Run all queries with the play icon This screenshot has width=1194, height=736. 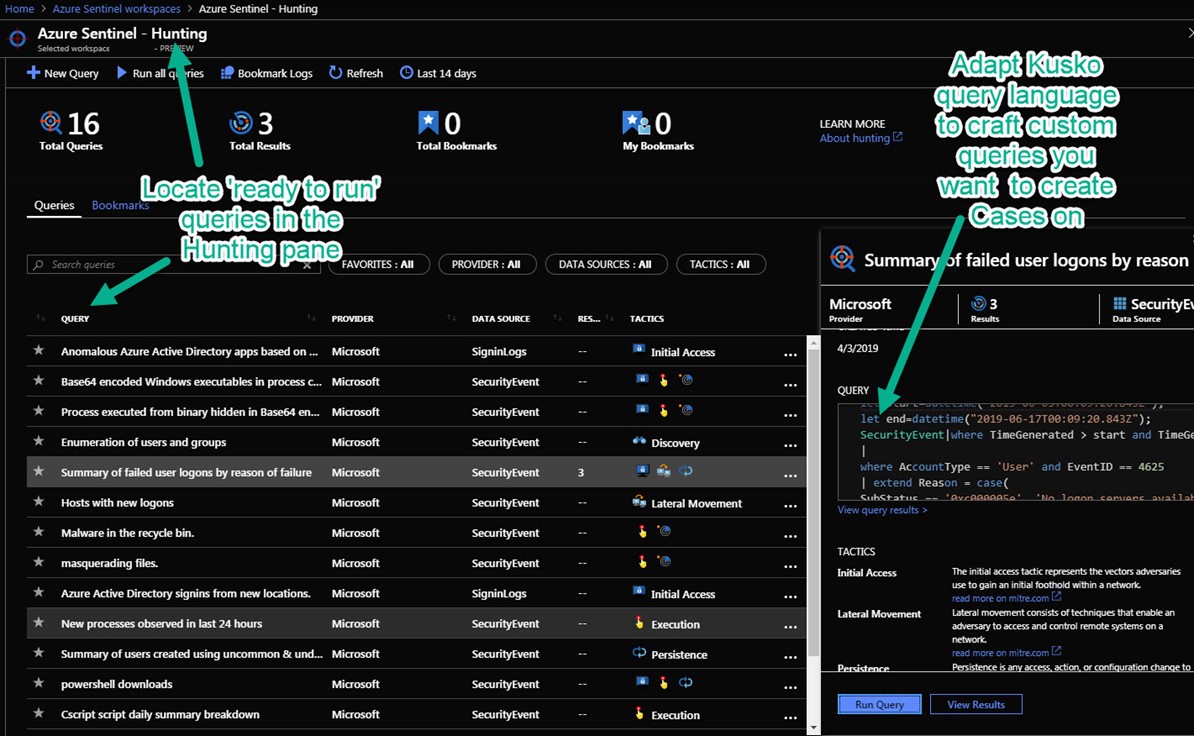coord(122,73)
